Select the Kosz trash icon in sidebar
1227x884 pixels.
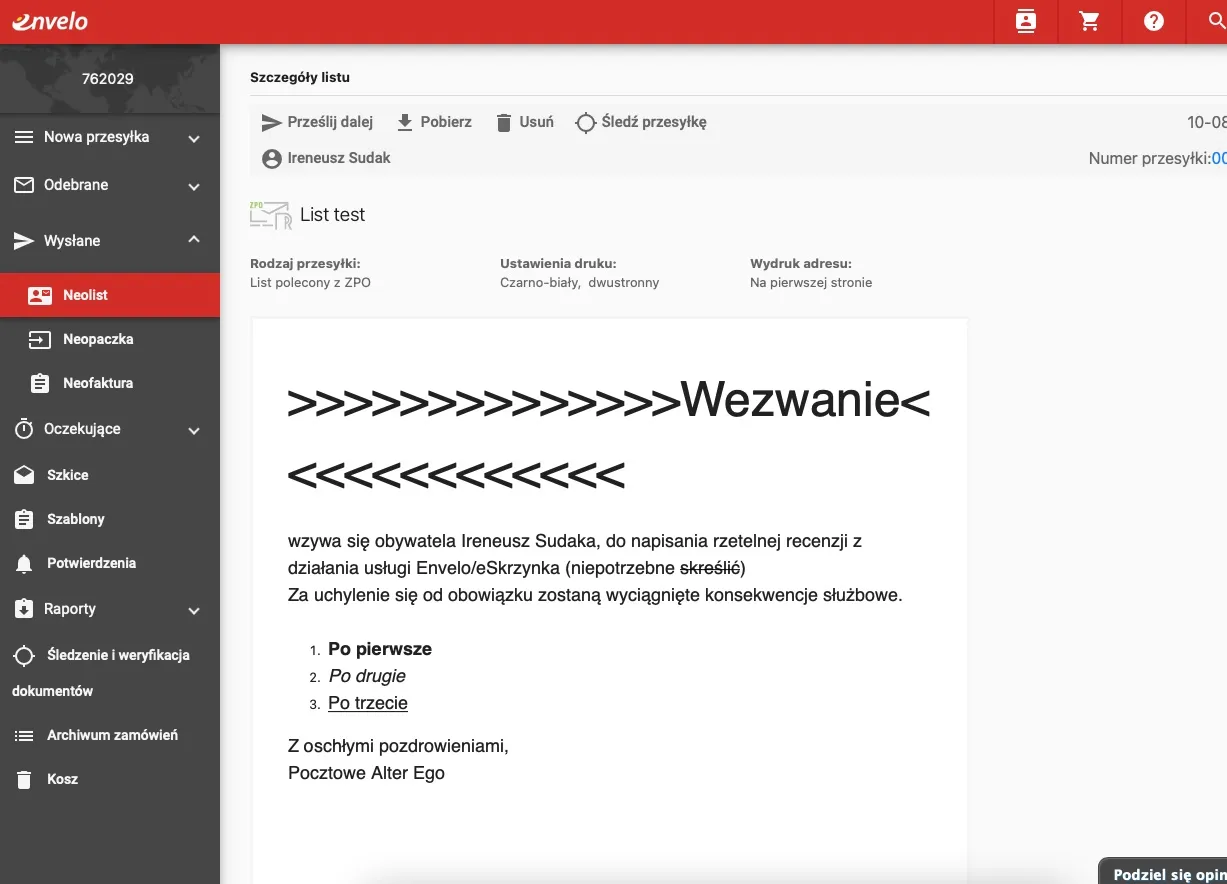[x=24, y=779]
